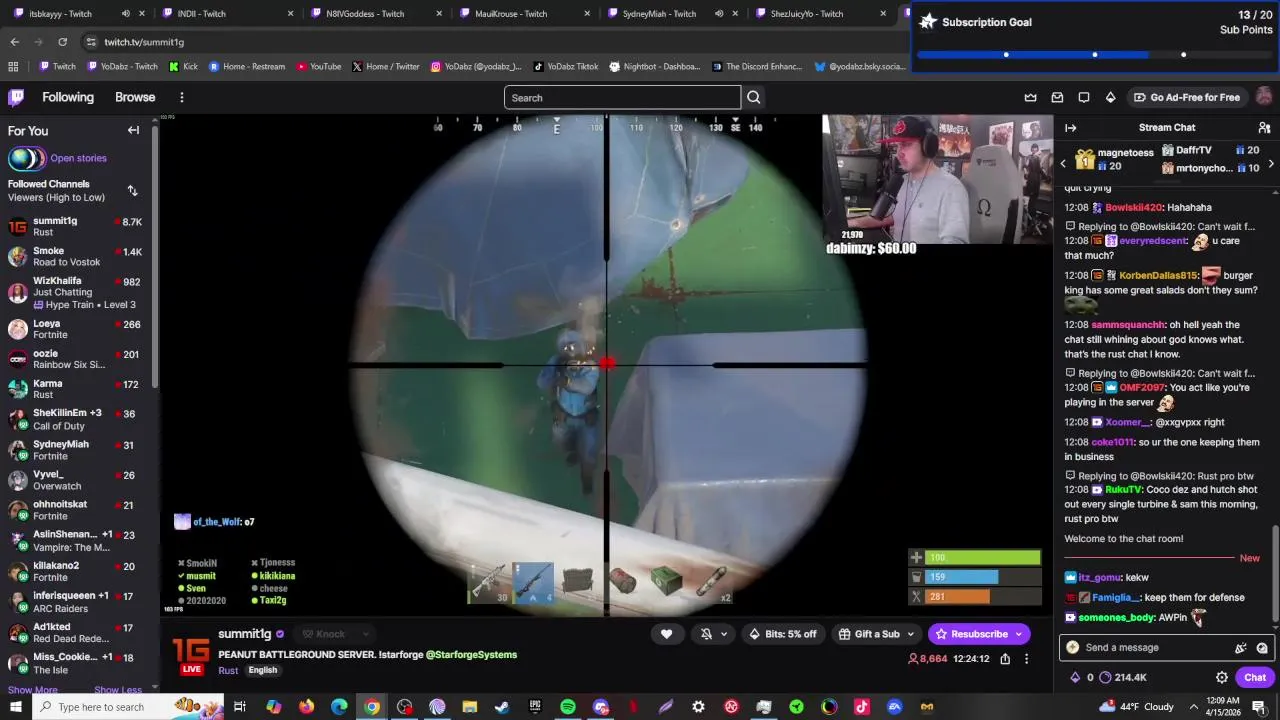Open Smoke channel in the sidebar
Image resolution: width=1280 pixels, height=720 pixels.
(76, 256)
